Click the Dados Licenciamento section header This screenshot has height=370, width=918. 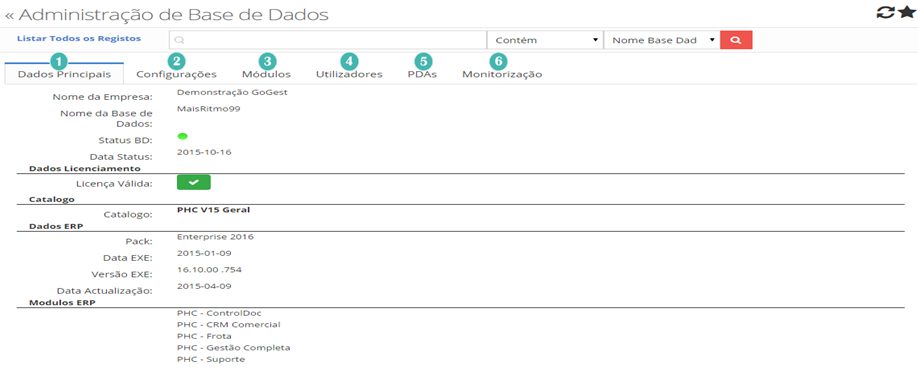[85, 169]
